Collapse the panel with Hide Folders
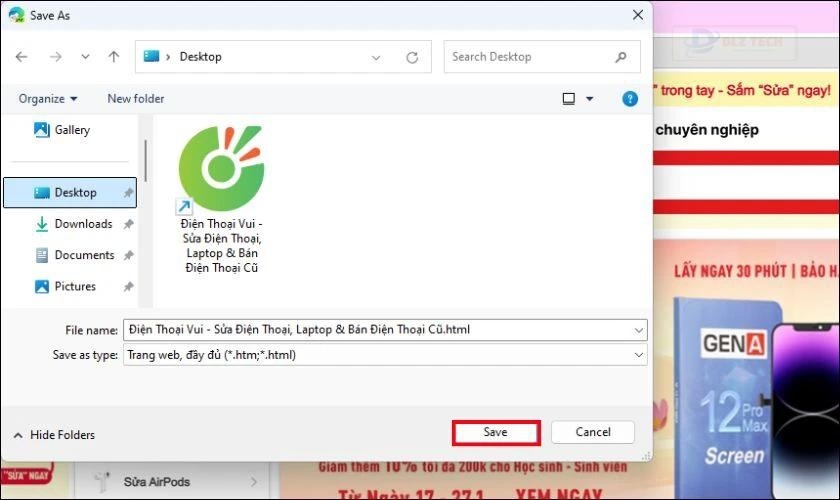The width and height of the screenshot is (840, 500). [54, 435]
